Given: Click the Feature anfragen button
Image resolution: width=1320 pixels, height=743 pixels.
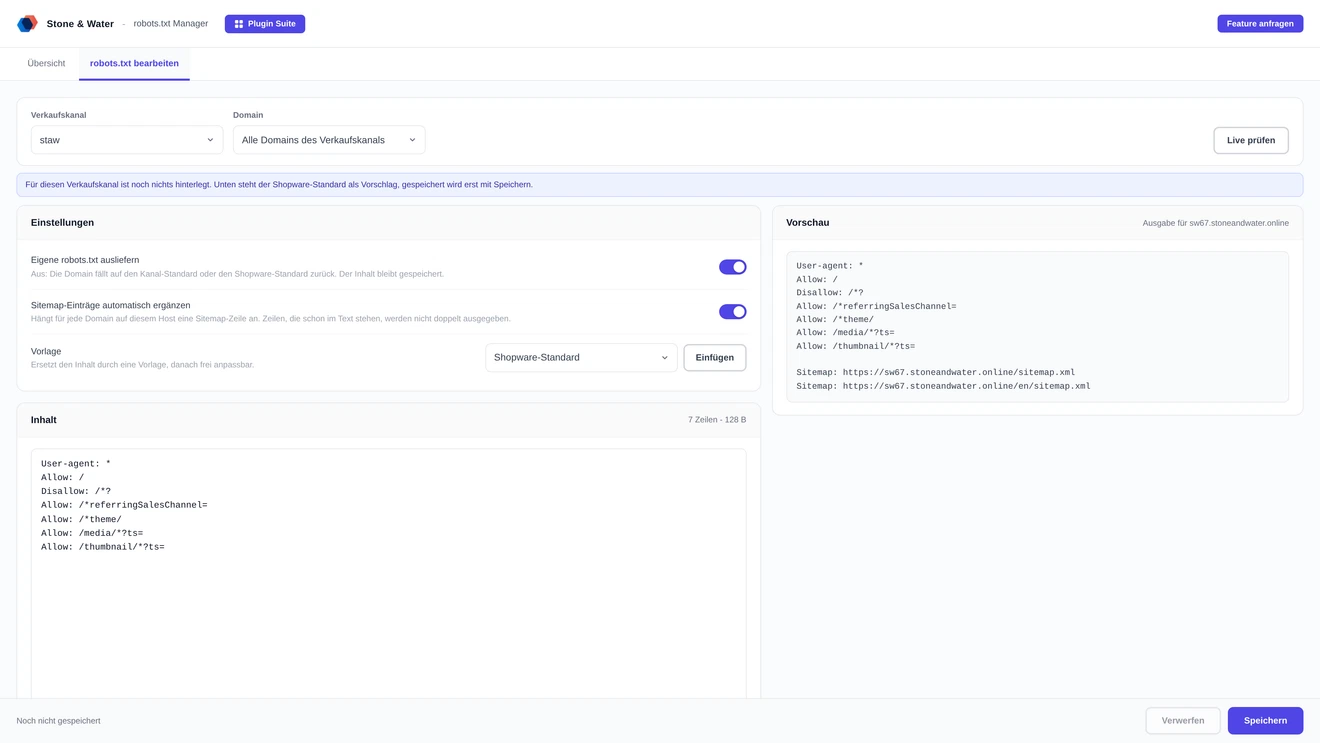Looking at the screenshot, I should tap(1260, 24).
